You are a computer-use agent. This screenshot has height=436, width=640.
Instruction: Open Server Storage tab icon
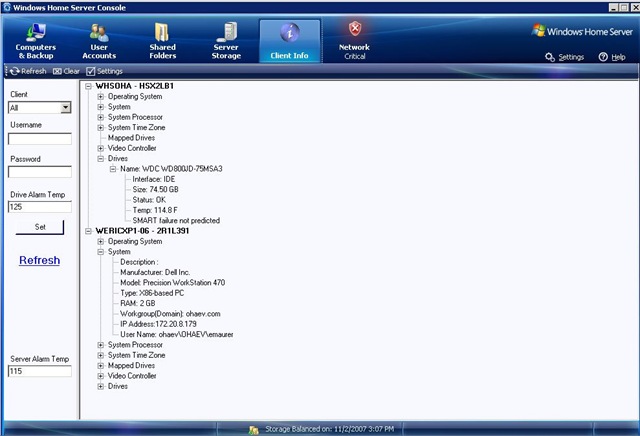coord(227,32)
